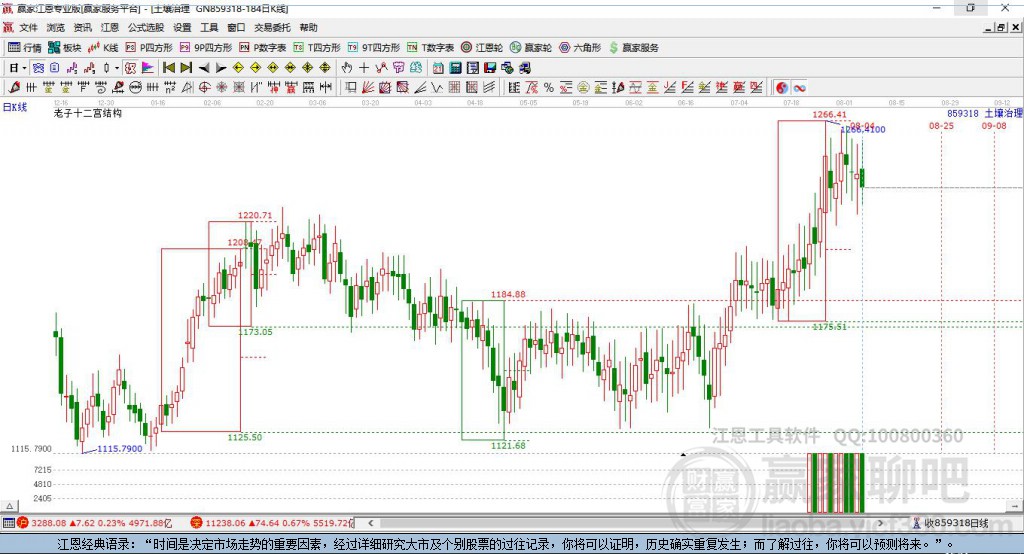Open the 板块 sector view
The image size is (1024, 554).
(65, 48)
